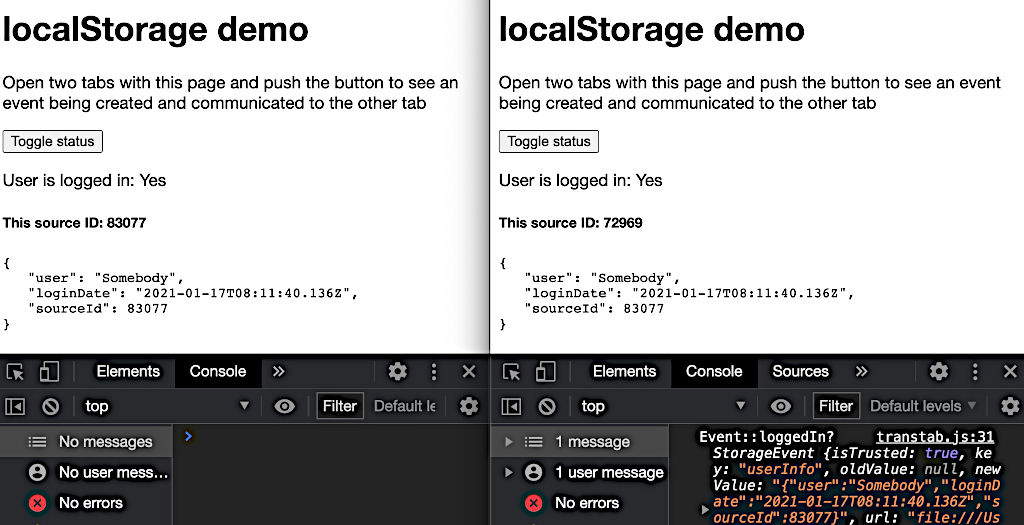Toggle console sidebar in left DevTools

click(15, 406)
